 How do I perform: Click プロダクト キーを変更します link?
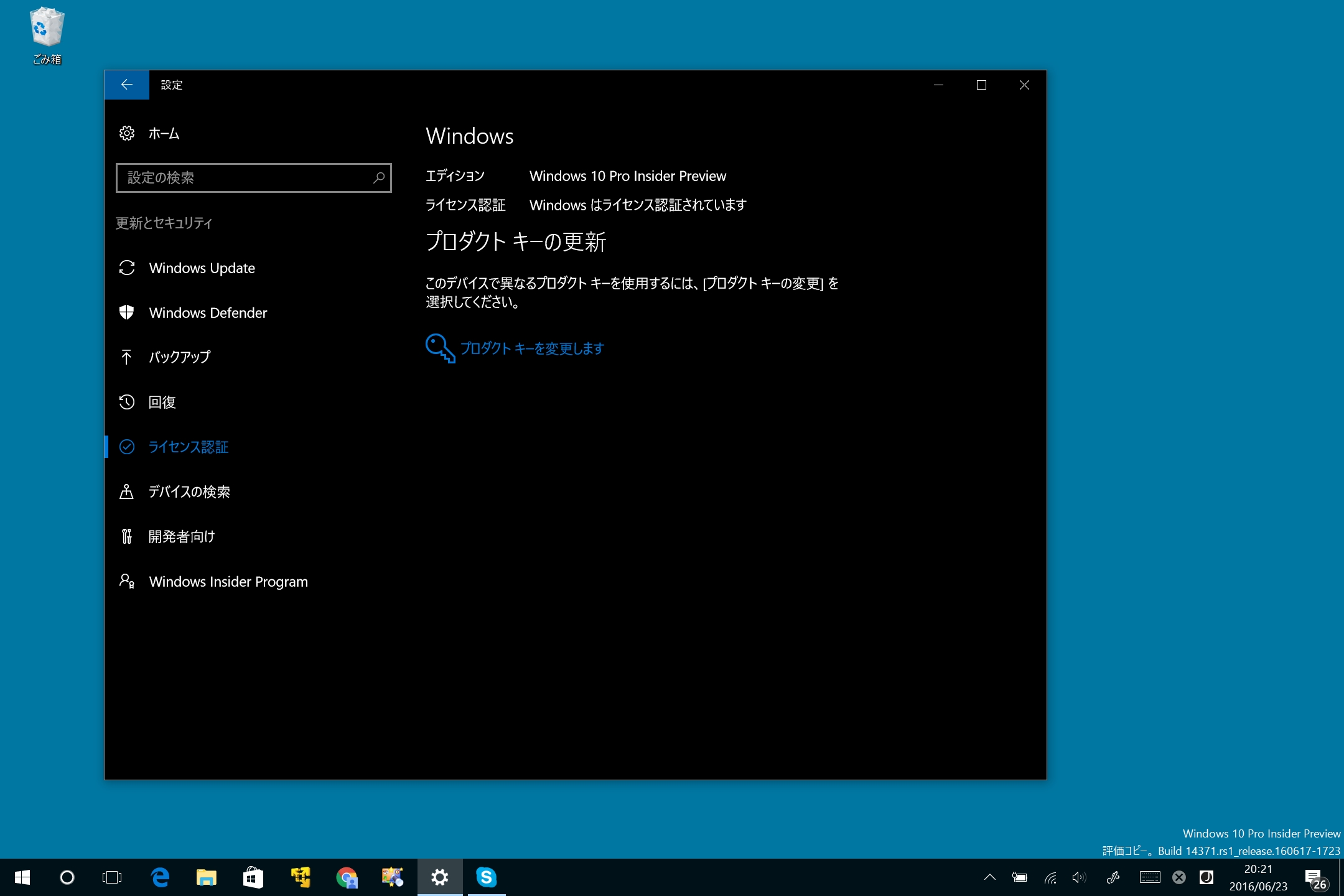(532, 348)
